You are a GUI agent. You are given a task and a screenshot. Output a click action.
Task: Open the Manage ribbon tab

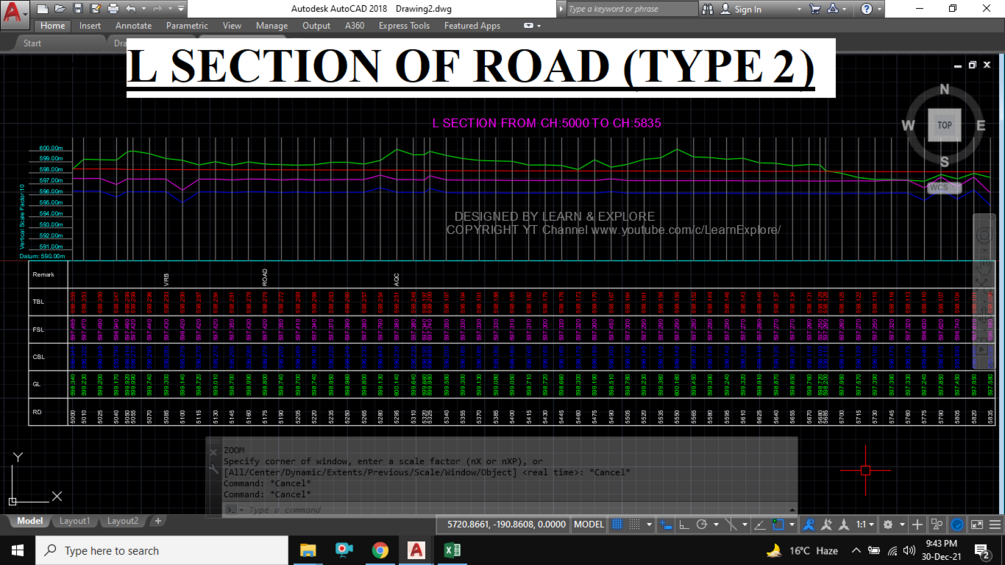pyautogui.click(x=272, y=26)
